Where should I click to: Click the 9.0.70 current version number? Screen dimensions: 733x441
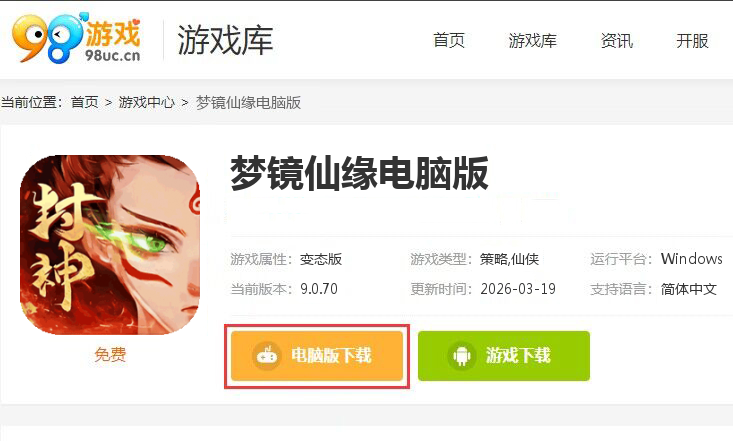[x=319, y=289]
